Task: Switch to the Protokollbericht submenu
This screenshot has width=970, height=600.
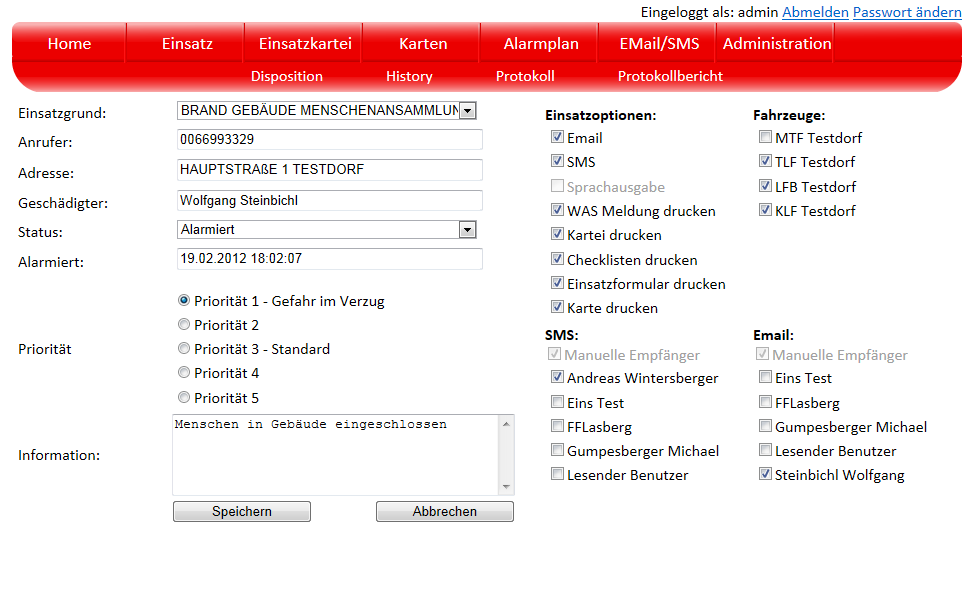Action: 670,76
